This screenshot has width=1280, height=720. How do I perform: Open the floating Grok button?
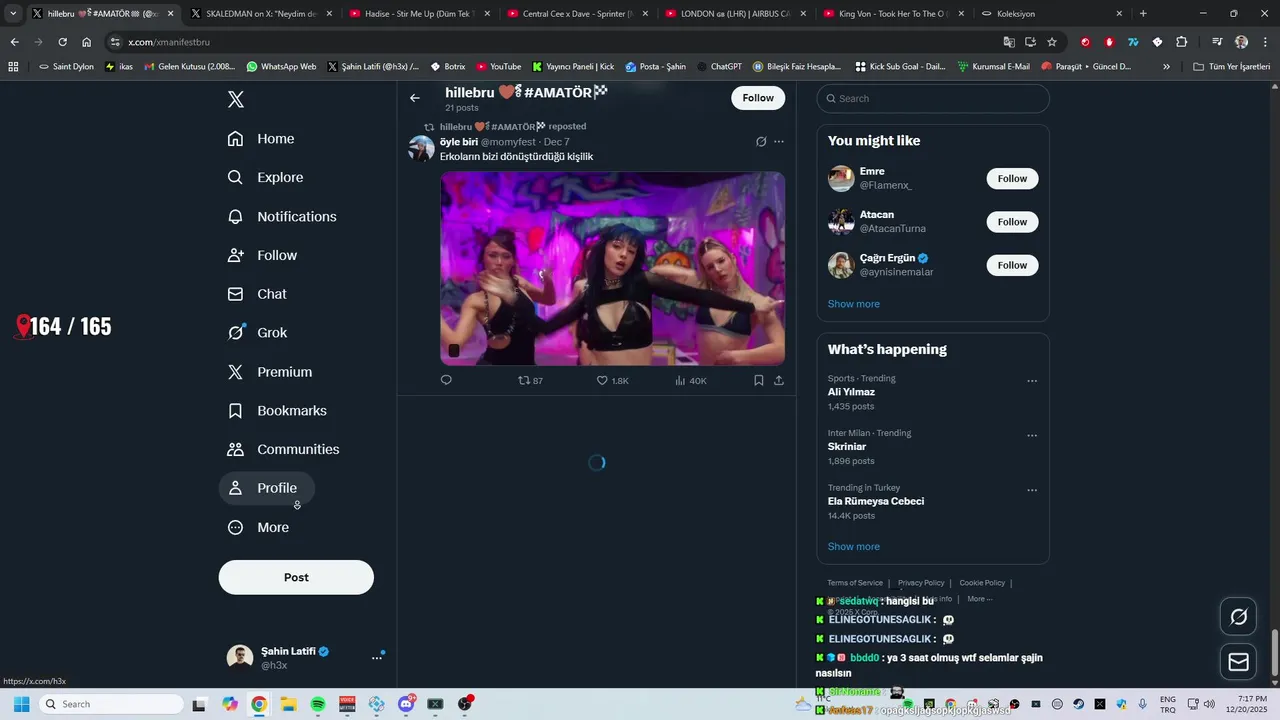(x=1238, y=617)
